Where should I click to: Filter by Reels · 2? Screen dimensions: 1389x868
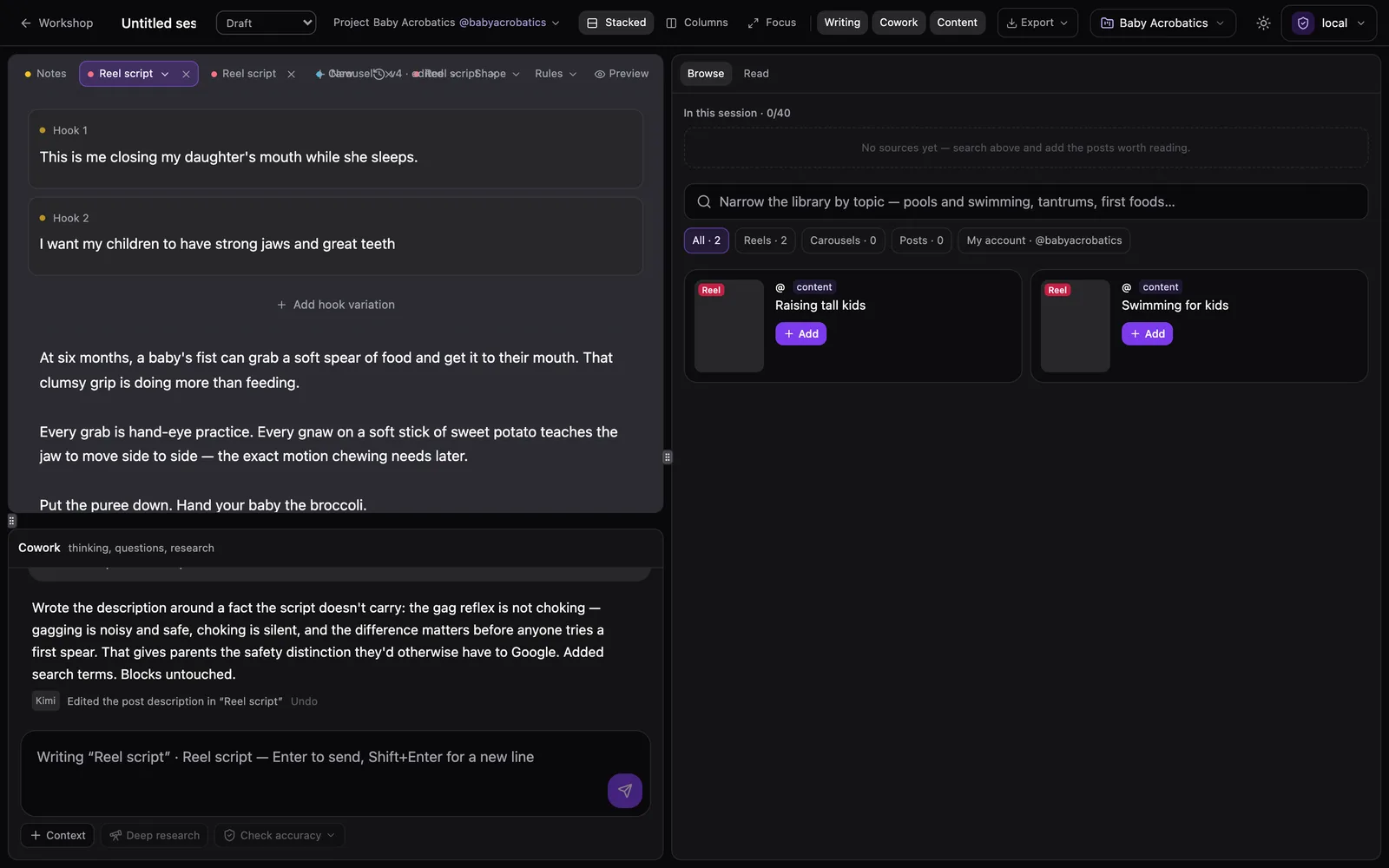(766, 240)
